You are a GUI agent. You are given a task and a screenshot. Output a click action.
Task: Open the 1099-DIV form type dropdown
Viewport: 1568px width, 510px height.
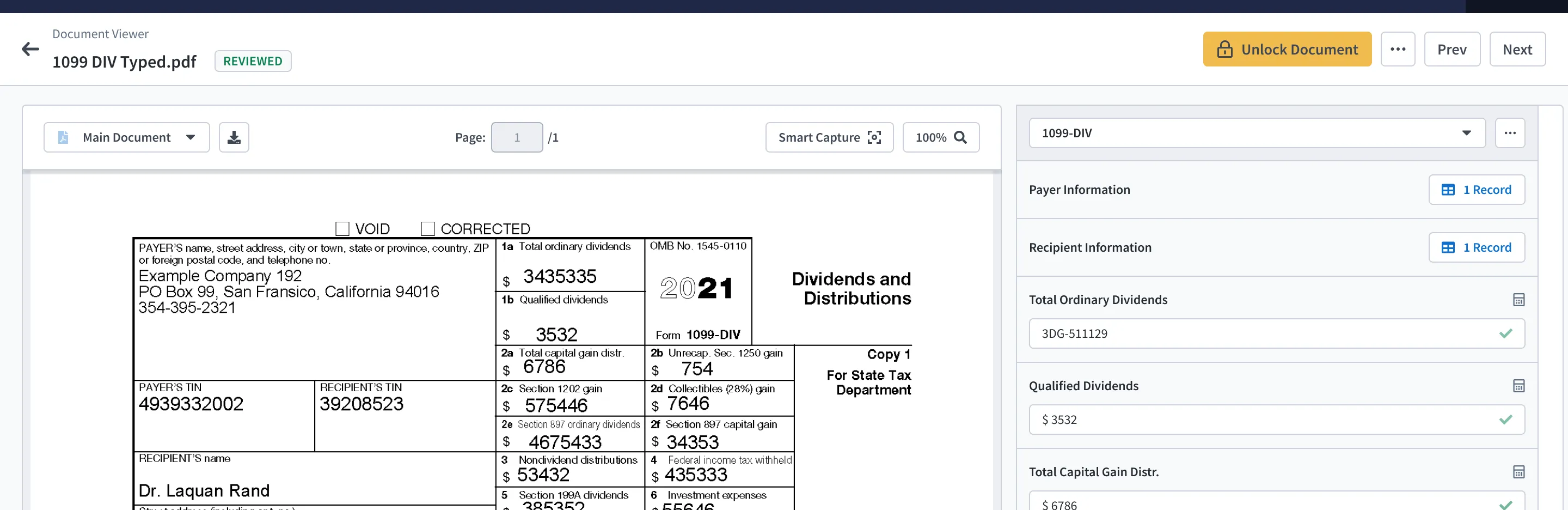point(1257,133)
